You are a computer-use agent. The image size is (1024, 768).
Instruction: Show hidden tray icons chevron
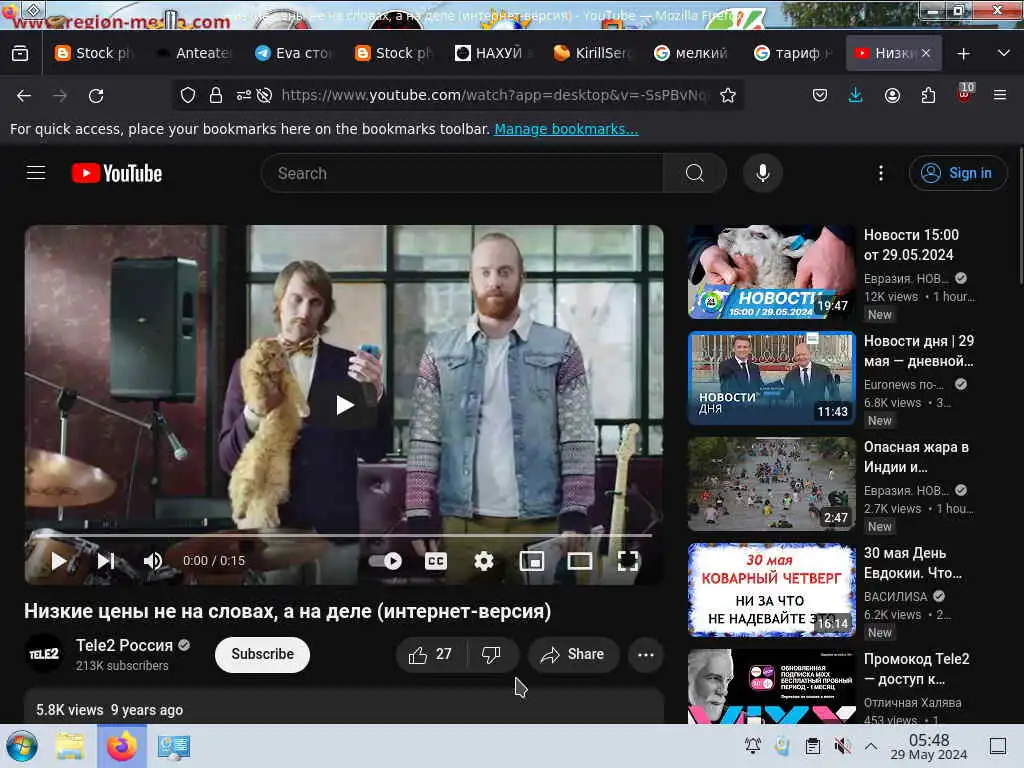click(871, 746)
